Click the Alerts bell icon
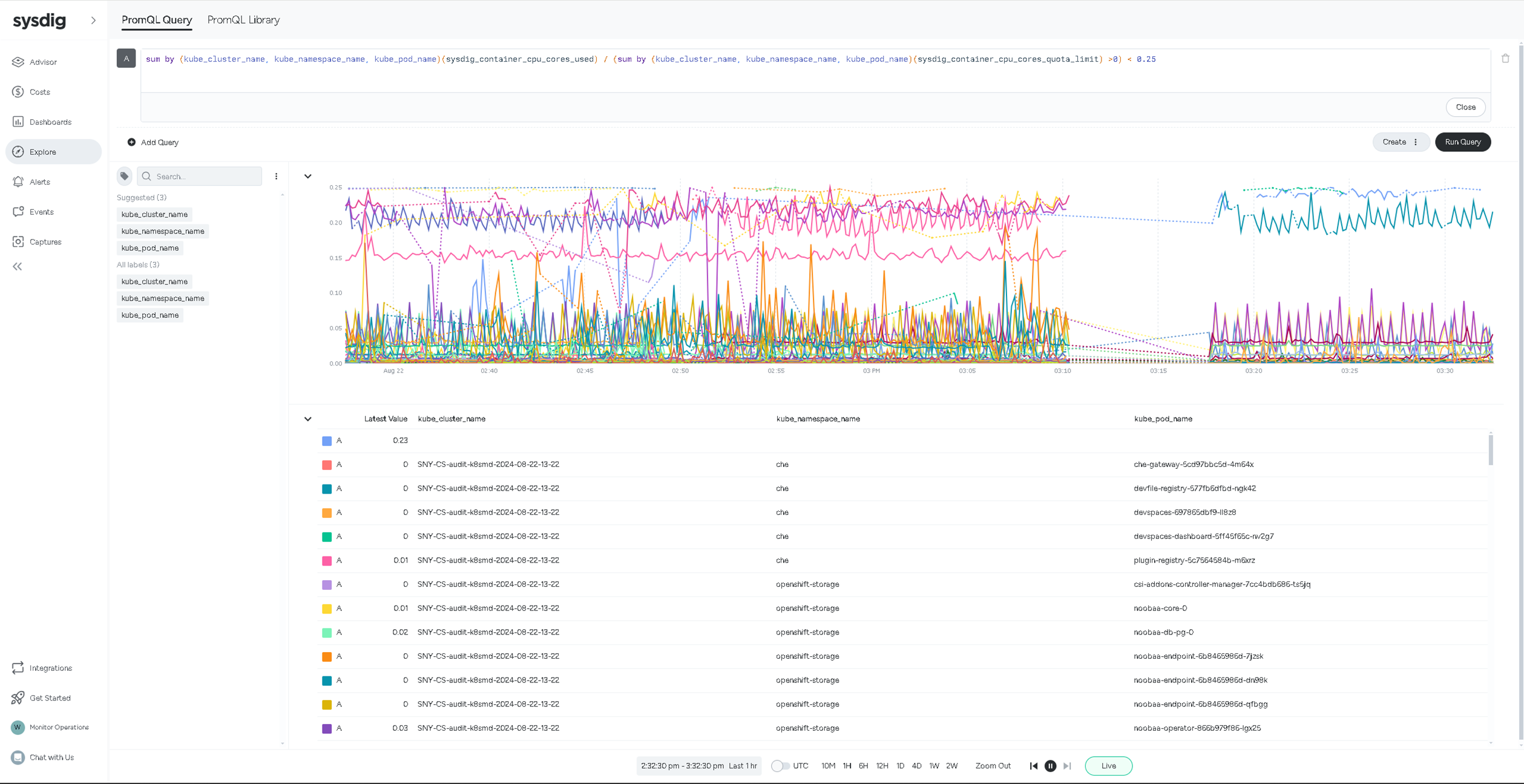The image size is (1524, 784). coord(18,181)
